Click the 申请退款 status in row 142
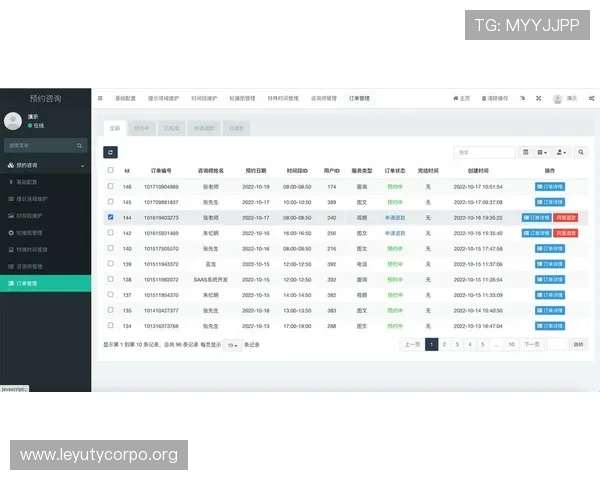 [x=395, y=233]
